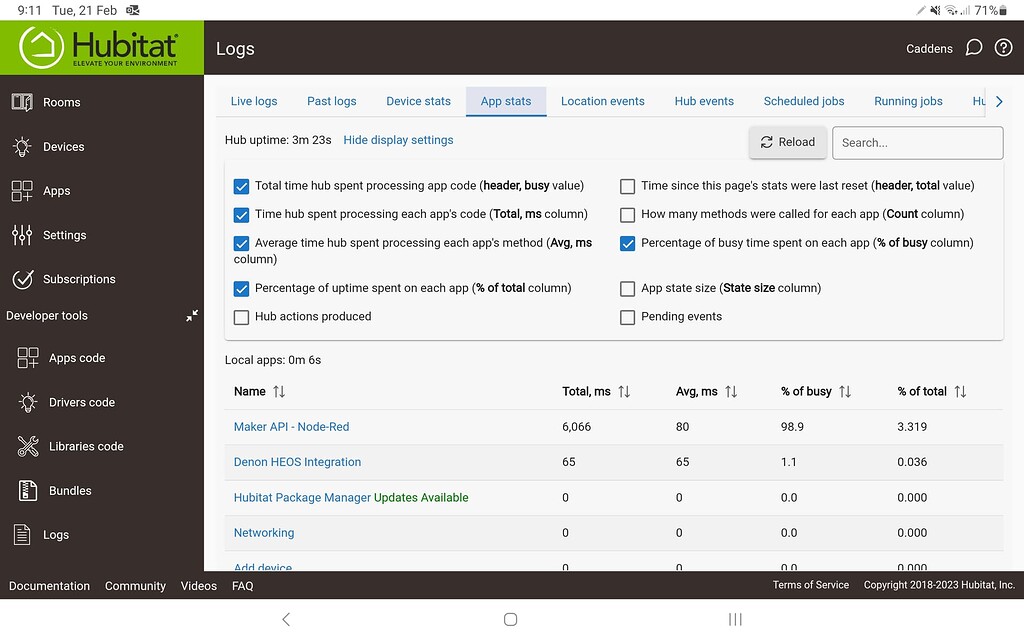Tap the Android home navigation icon
Screen dimensions: 1024x640
[x=511, y=618]
